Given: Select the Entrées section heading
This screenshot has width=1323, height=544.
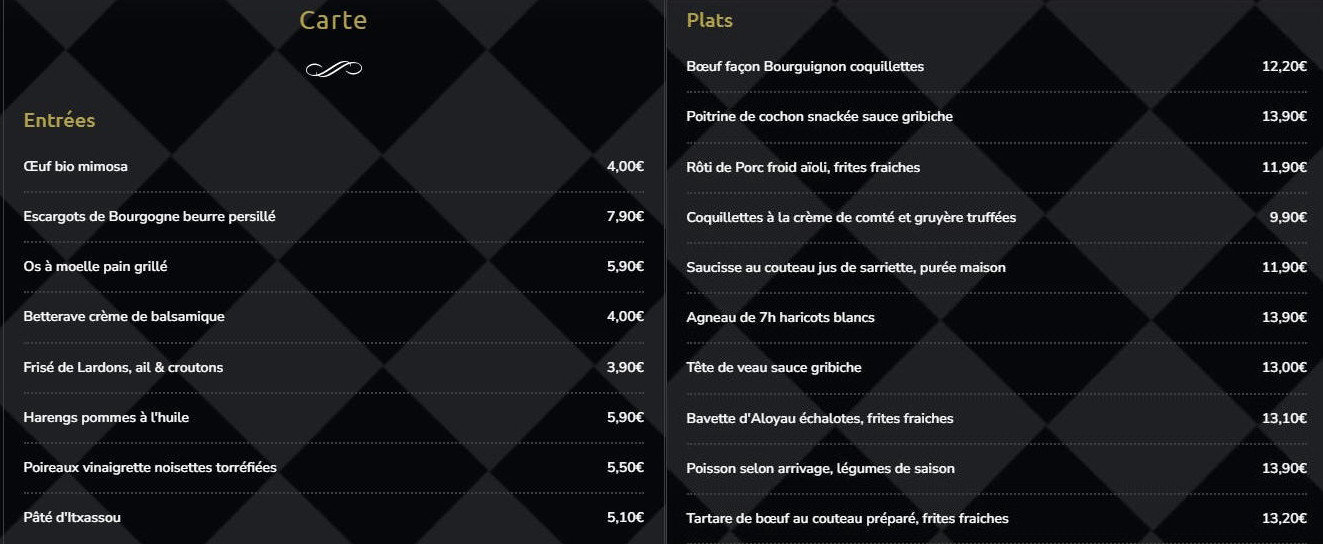Looking at the screenshot, I should point(59,120).
